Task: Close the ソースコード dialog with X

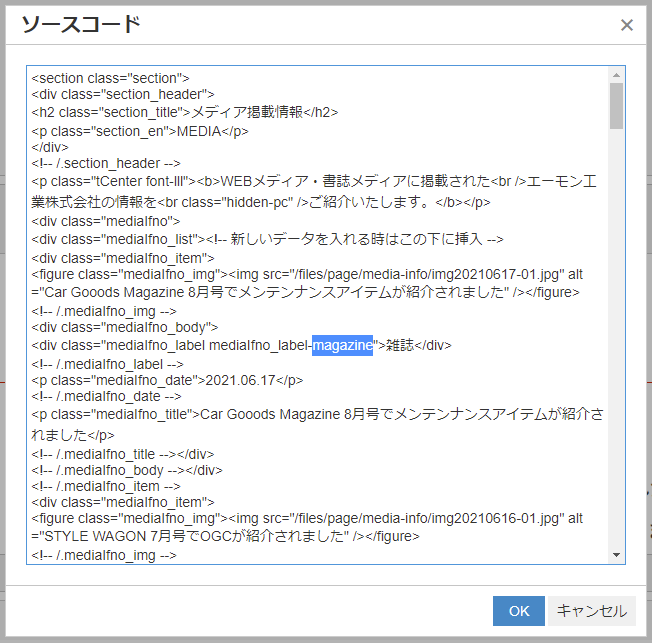Action: pos(627,25)
